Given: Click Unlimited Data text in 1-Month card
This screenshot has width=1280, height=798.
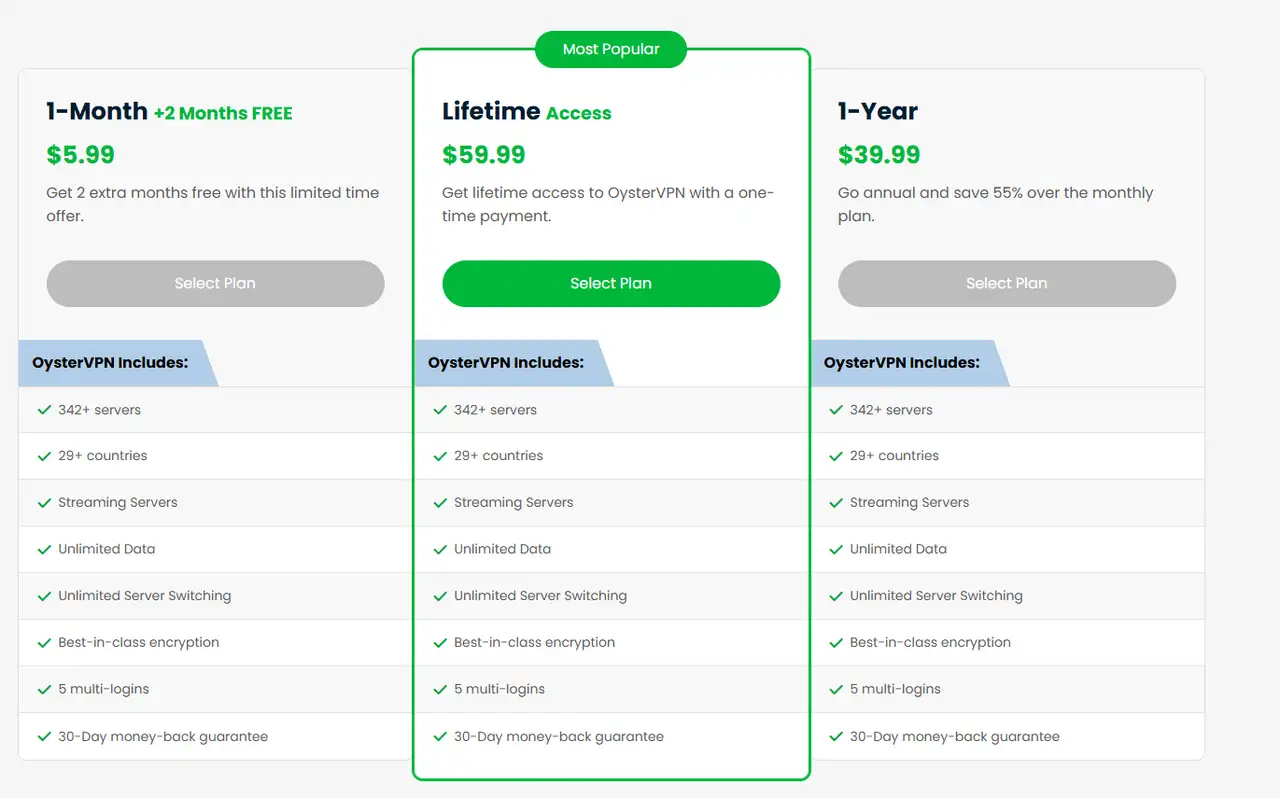Looking at the screenshot, I should (106, 549).
